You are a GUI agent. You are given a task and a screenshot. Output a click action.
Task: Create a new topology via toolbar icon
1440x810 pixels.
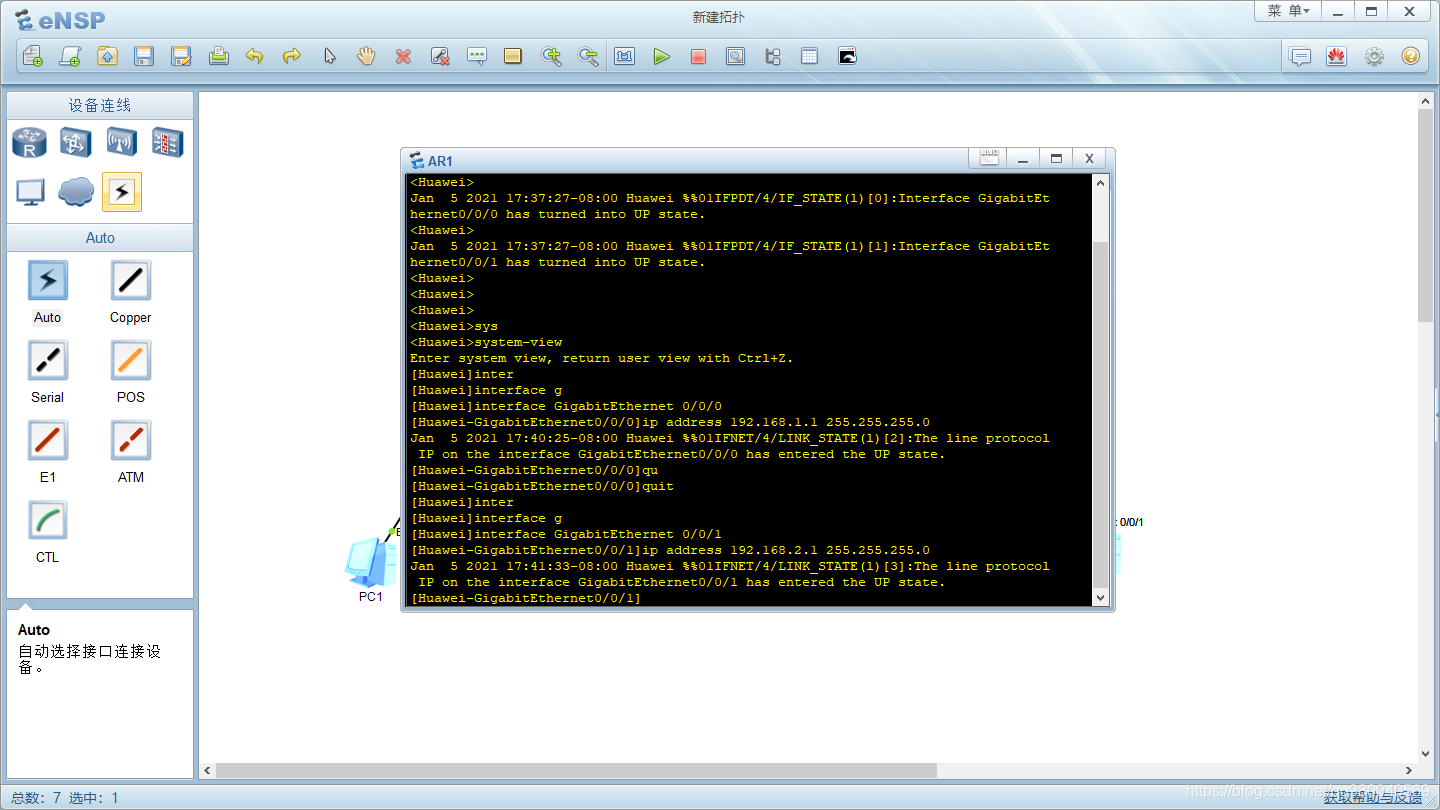pos(33,57)
